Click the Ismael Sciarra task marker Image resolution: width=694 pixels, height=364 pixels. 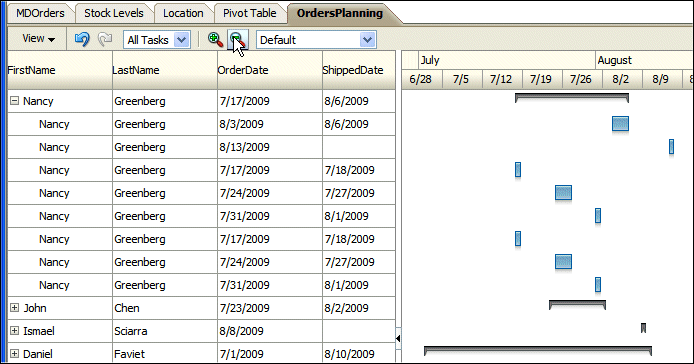(x=644, y=328)
